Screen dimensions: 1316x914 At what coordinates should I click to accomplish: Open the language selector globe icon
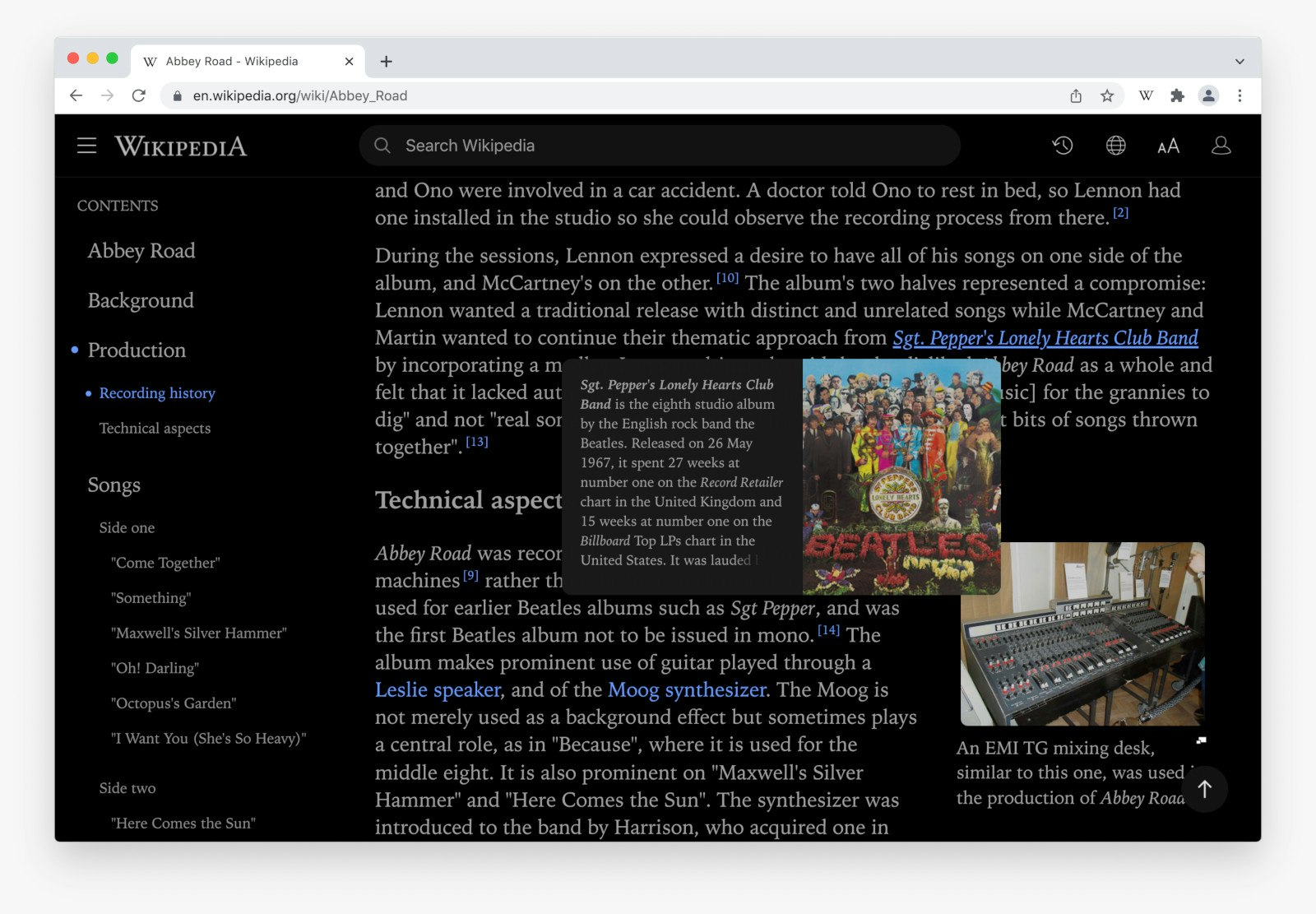[x=1115, y=146]
